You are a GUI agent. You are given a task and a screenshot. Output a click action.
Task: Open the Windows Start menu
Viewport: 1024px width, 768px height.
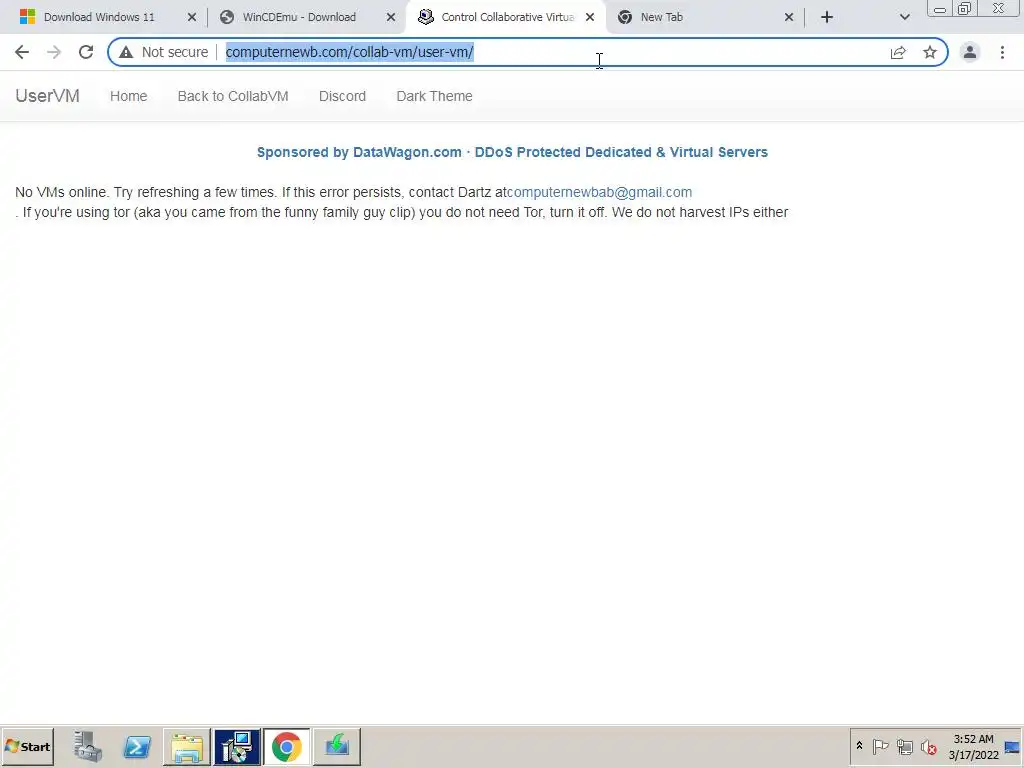27,746
